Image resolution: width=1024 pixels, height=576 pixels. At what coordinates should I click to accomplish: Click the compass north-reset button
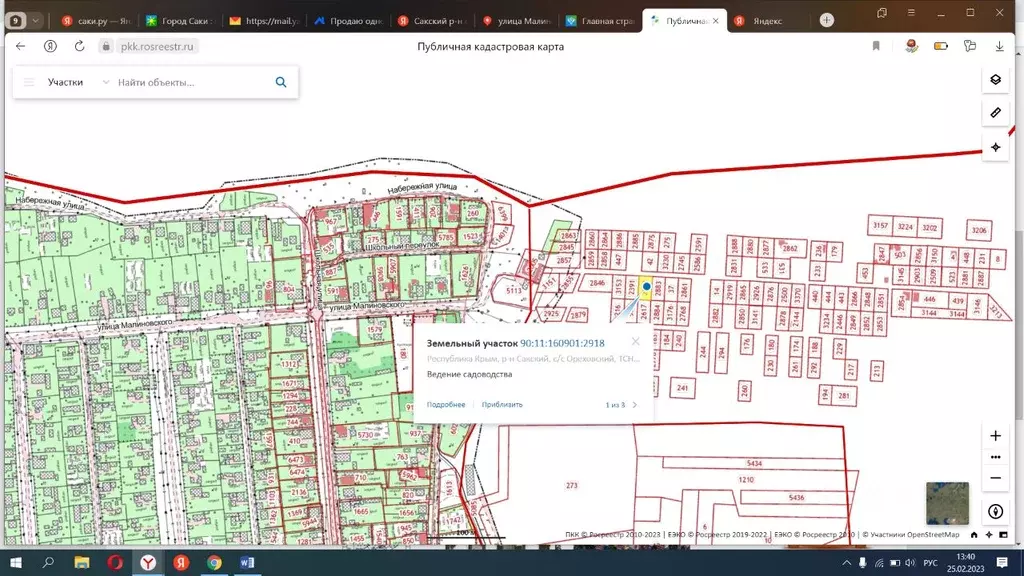click(x=995, y=511)
